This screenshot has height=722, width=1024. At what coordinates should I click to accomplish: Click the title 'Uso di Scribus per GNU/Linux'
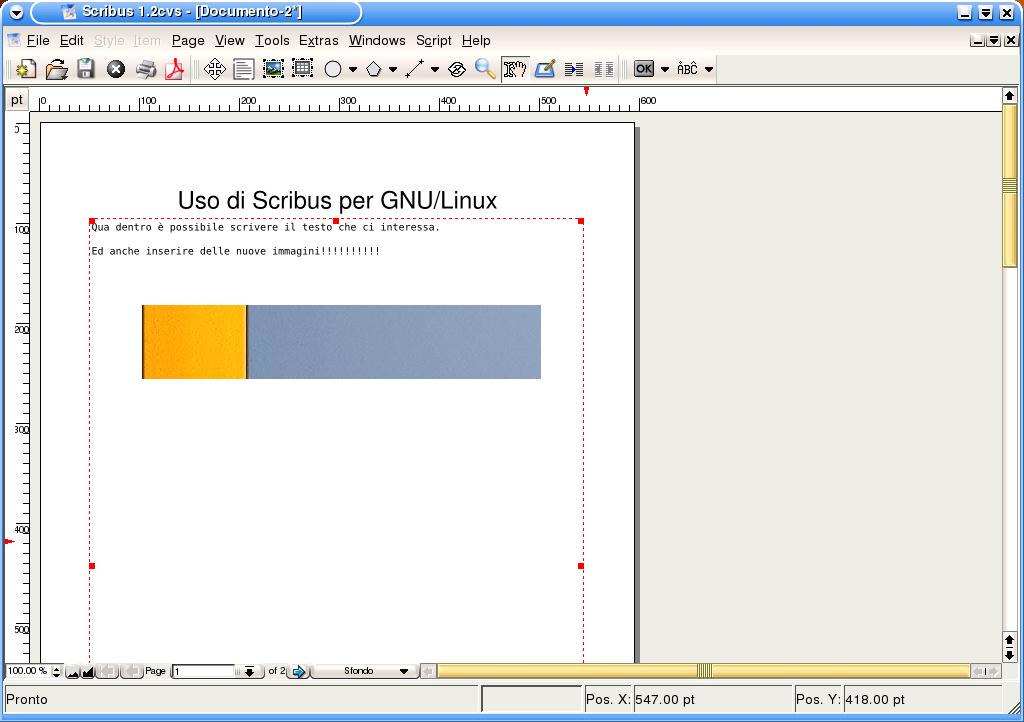point(337,200)
